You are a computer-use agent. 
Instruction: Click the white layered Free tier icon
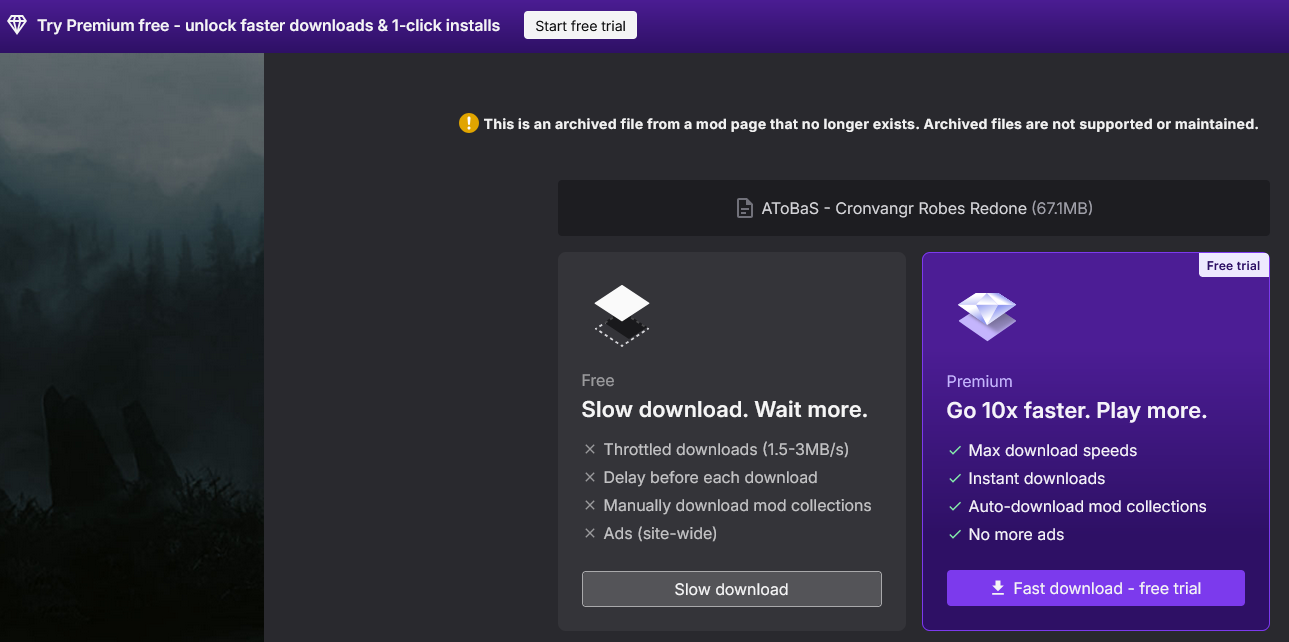(622, 315)
